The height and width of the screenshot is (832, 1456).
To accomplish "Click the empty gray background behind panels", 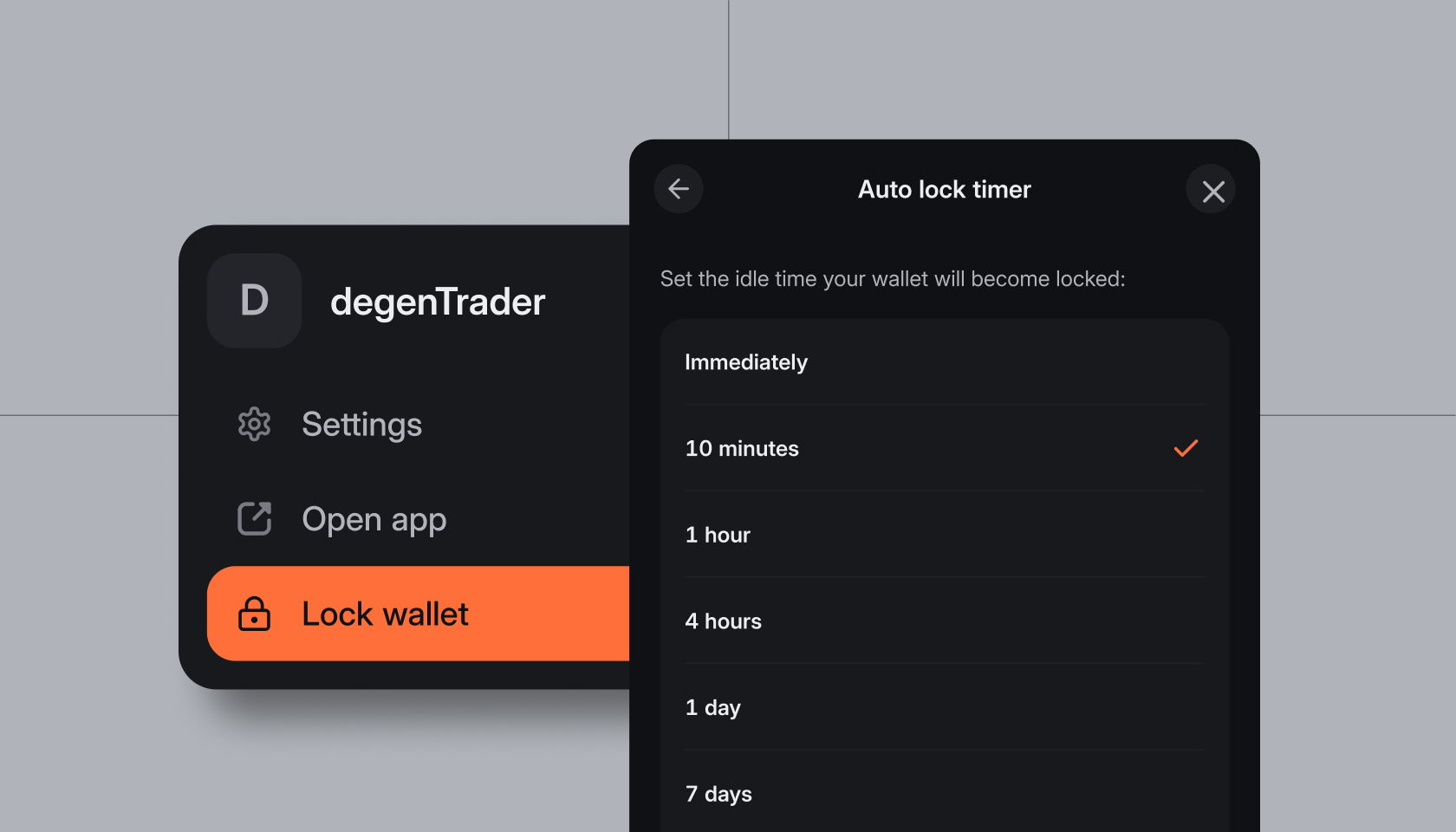I will [x=347, y=104].
